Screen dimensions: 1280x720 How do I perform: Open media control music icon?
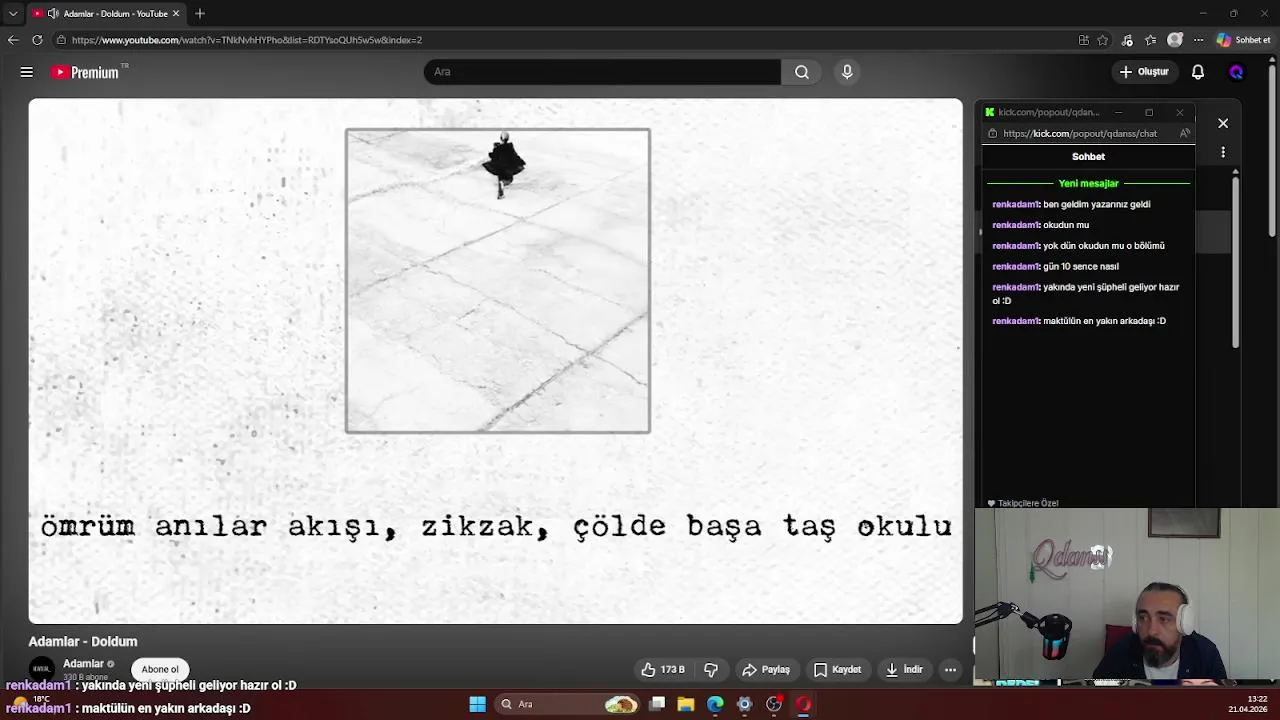[1127, 40]
